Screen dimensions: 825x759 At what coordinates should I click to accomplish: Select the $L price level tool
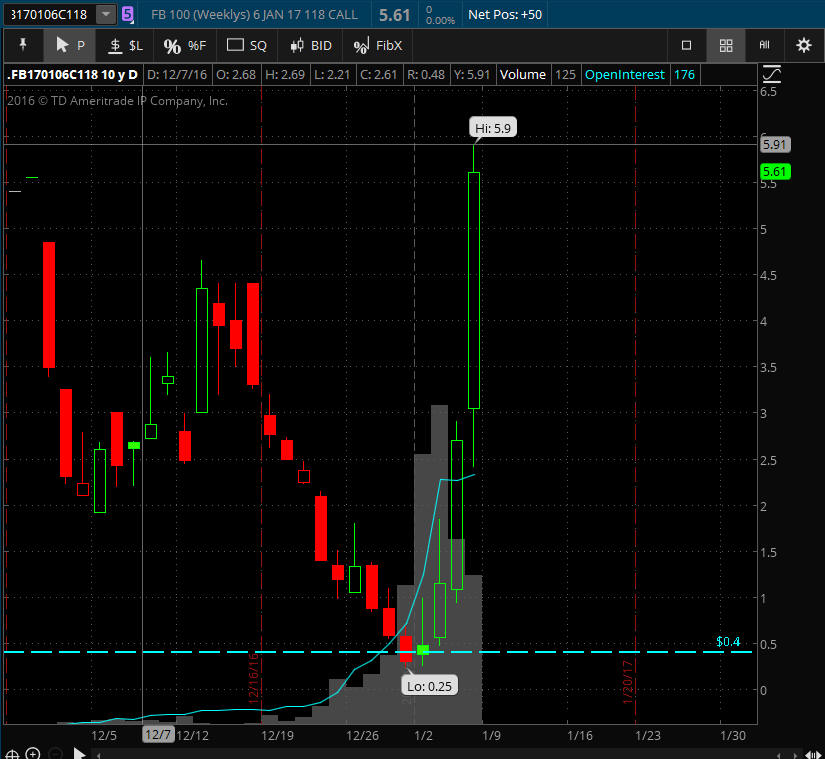coord(126,45)
